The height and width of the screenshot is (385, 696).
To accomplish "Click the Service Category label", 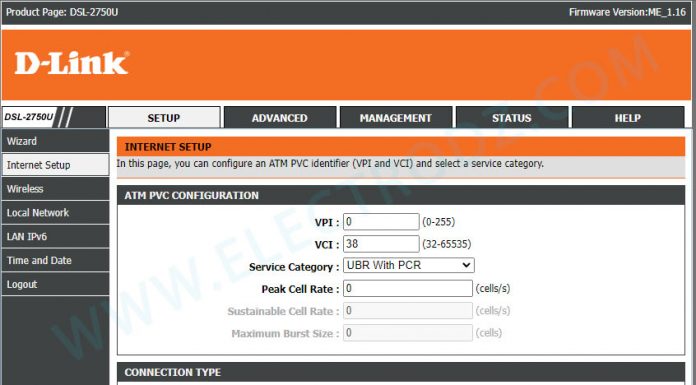I will pyautogui.click(x=294, y=267).
